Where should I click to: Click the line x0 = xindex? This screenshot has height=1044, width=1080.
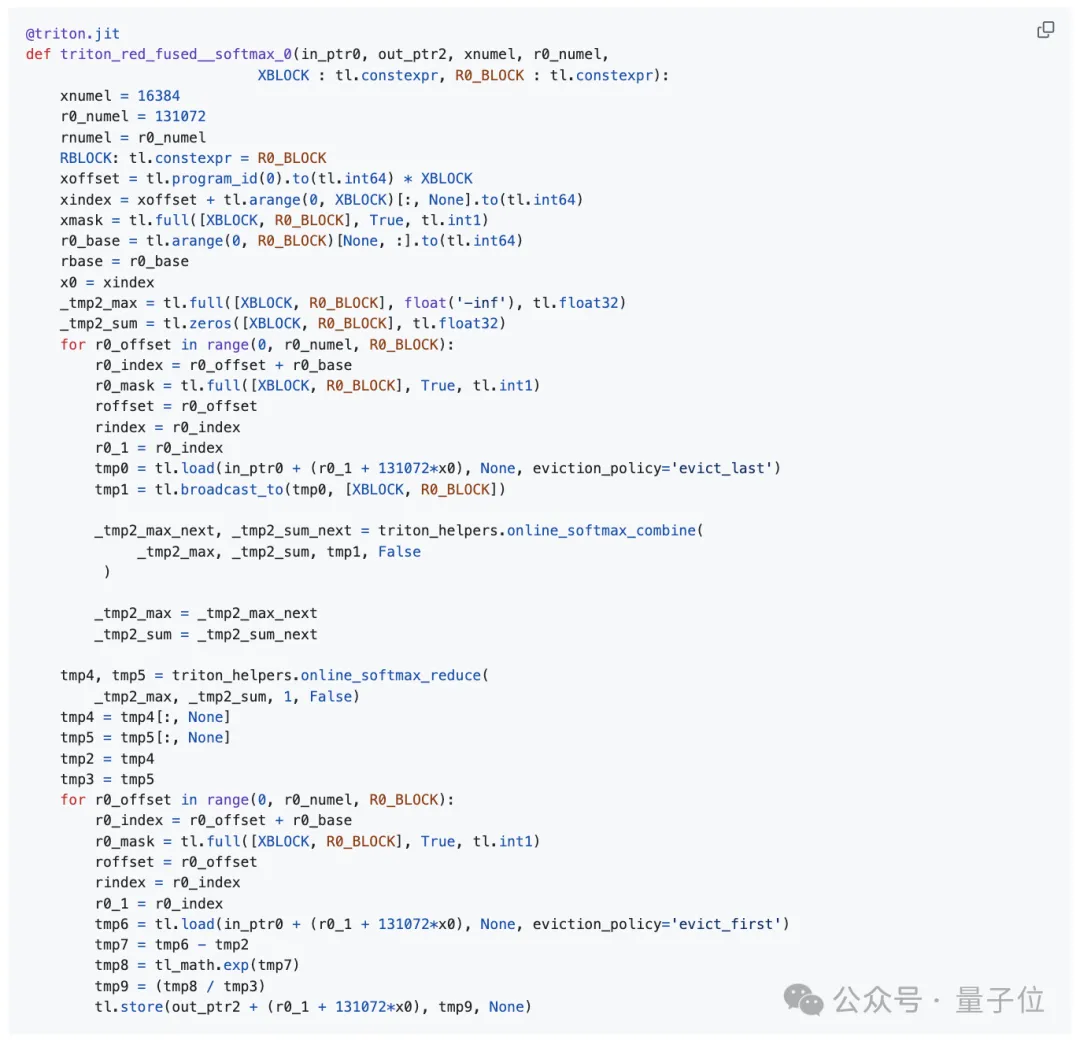tap(107, 283)
